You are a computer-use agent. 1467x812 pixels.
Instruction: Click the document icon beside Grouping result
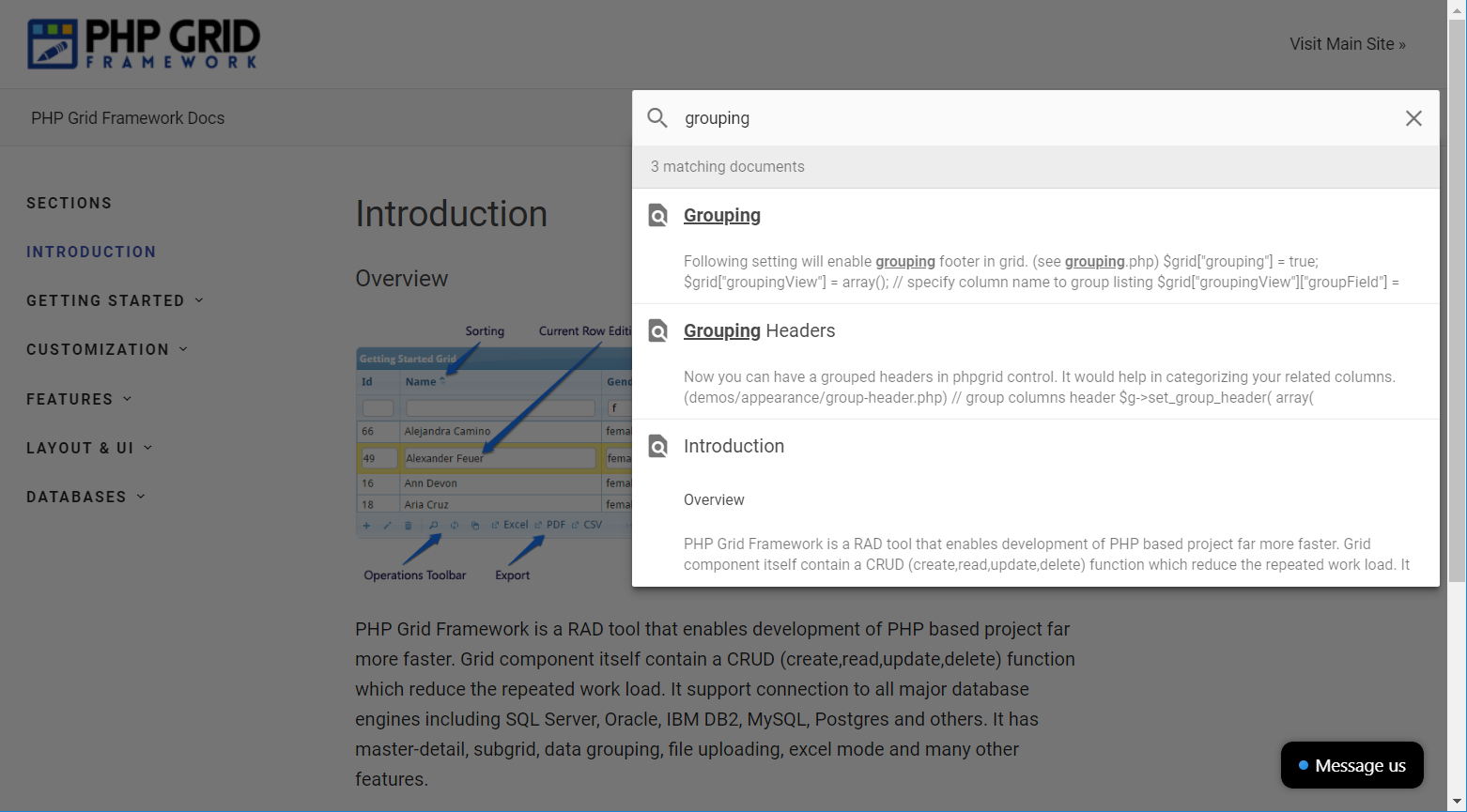pos(658,216)
